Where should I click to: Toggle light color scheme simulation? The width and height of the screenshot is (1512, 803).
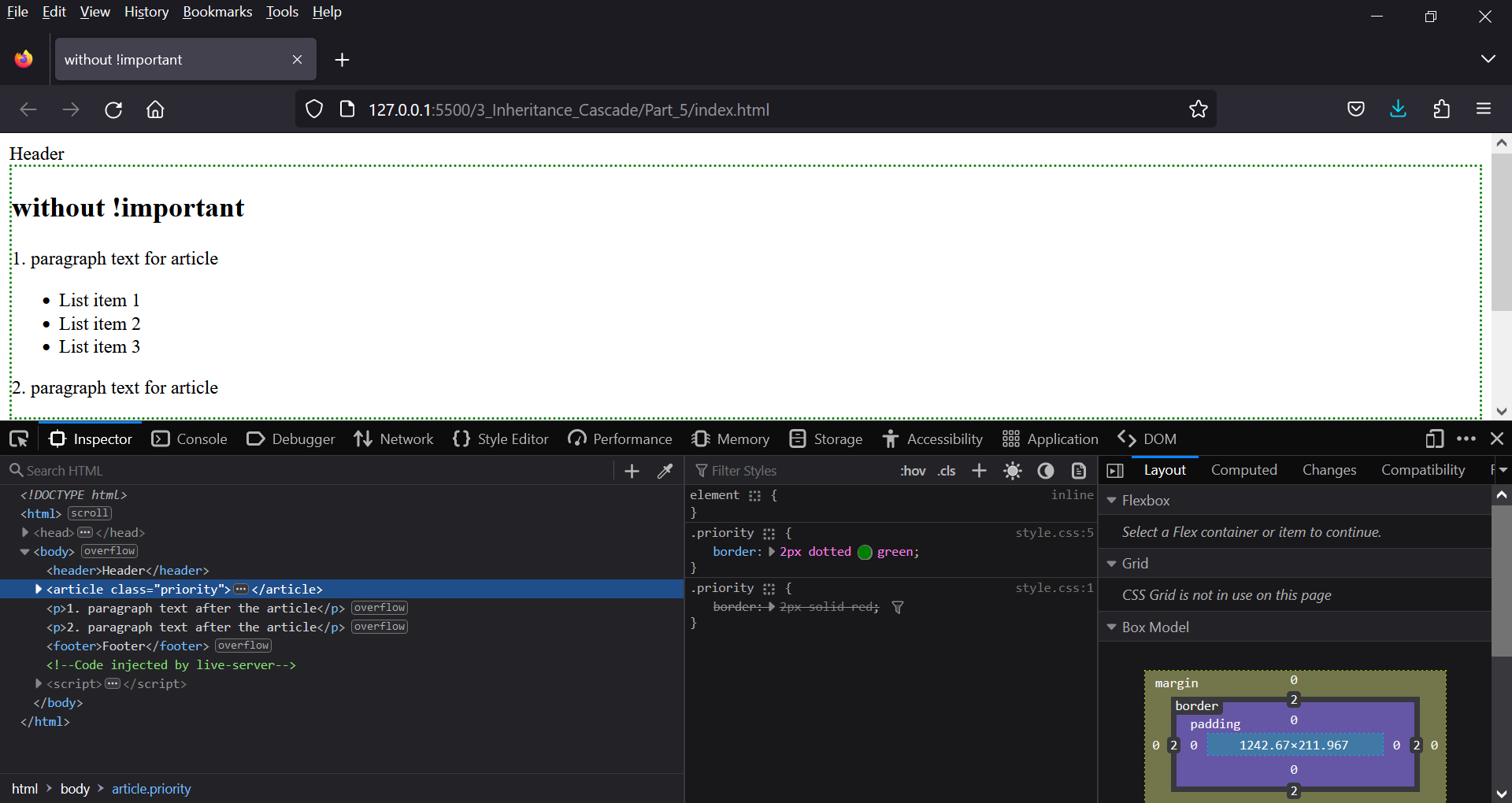click(x=1013, y=471)
